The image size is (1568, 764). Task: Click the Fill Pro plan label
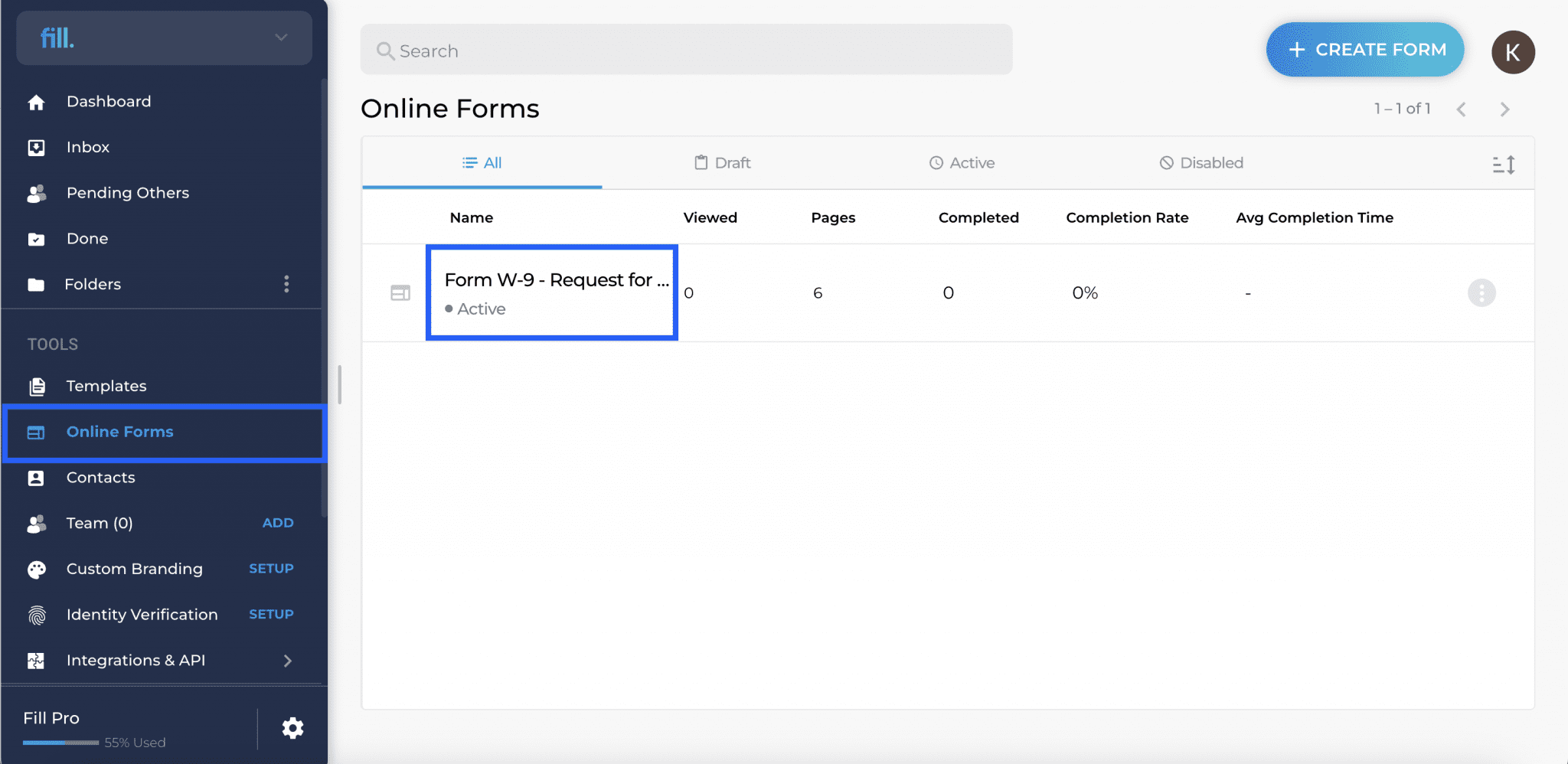[51, 718]
